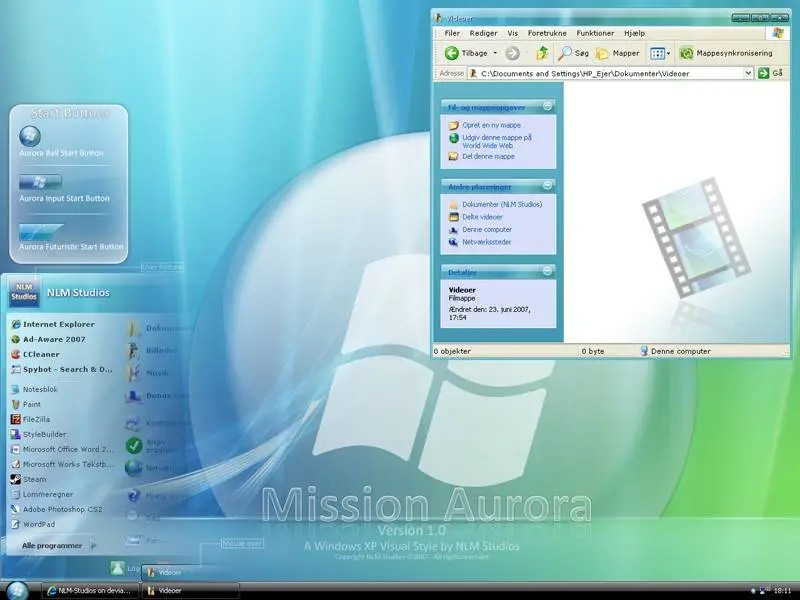Open Lommeregner calculator entry
The height and width of the screenshot is (600, 800).
pyautogui.click(x=42, y=494)
